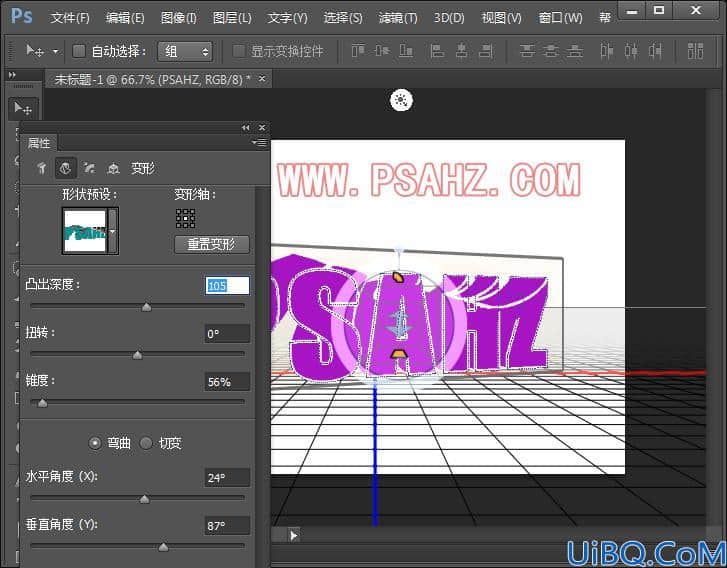Open the 形状预设 preset dropdown arrow
This screenshot has width=727, height=568.
(113, 231)
